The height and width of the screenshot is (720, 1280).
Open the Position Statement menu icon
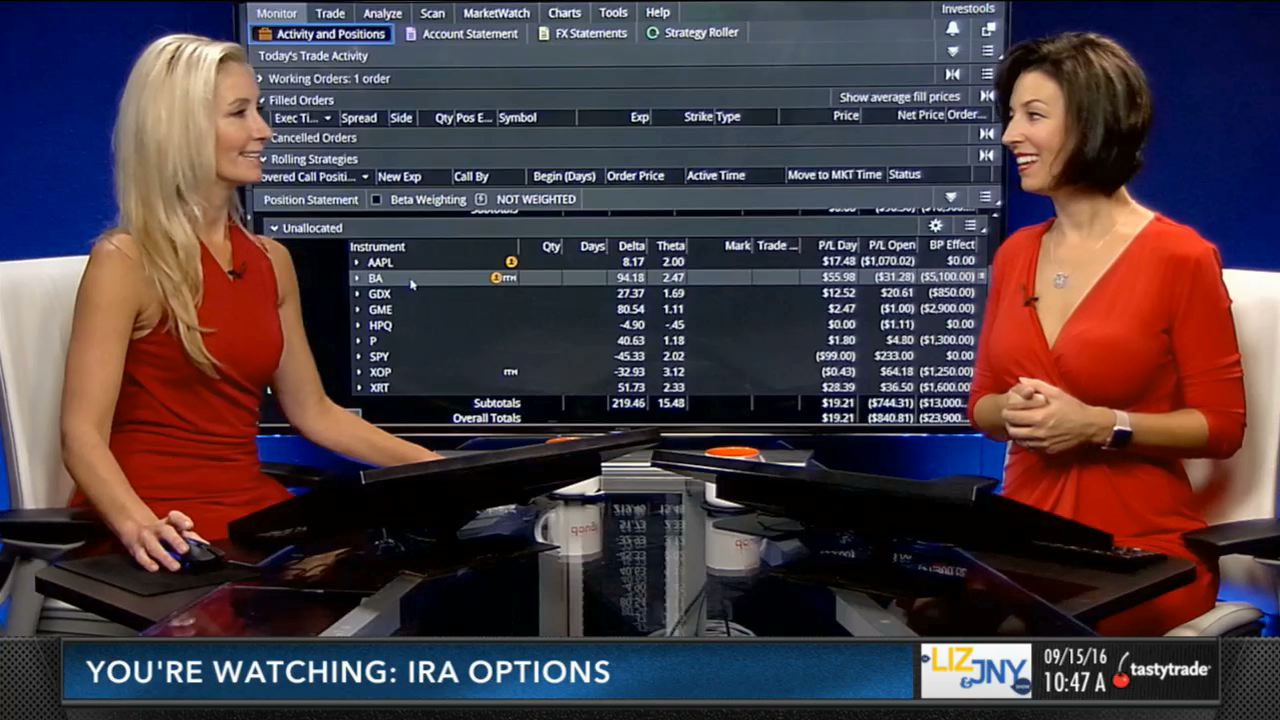tap(985, 197)
